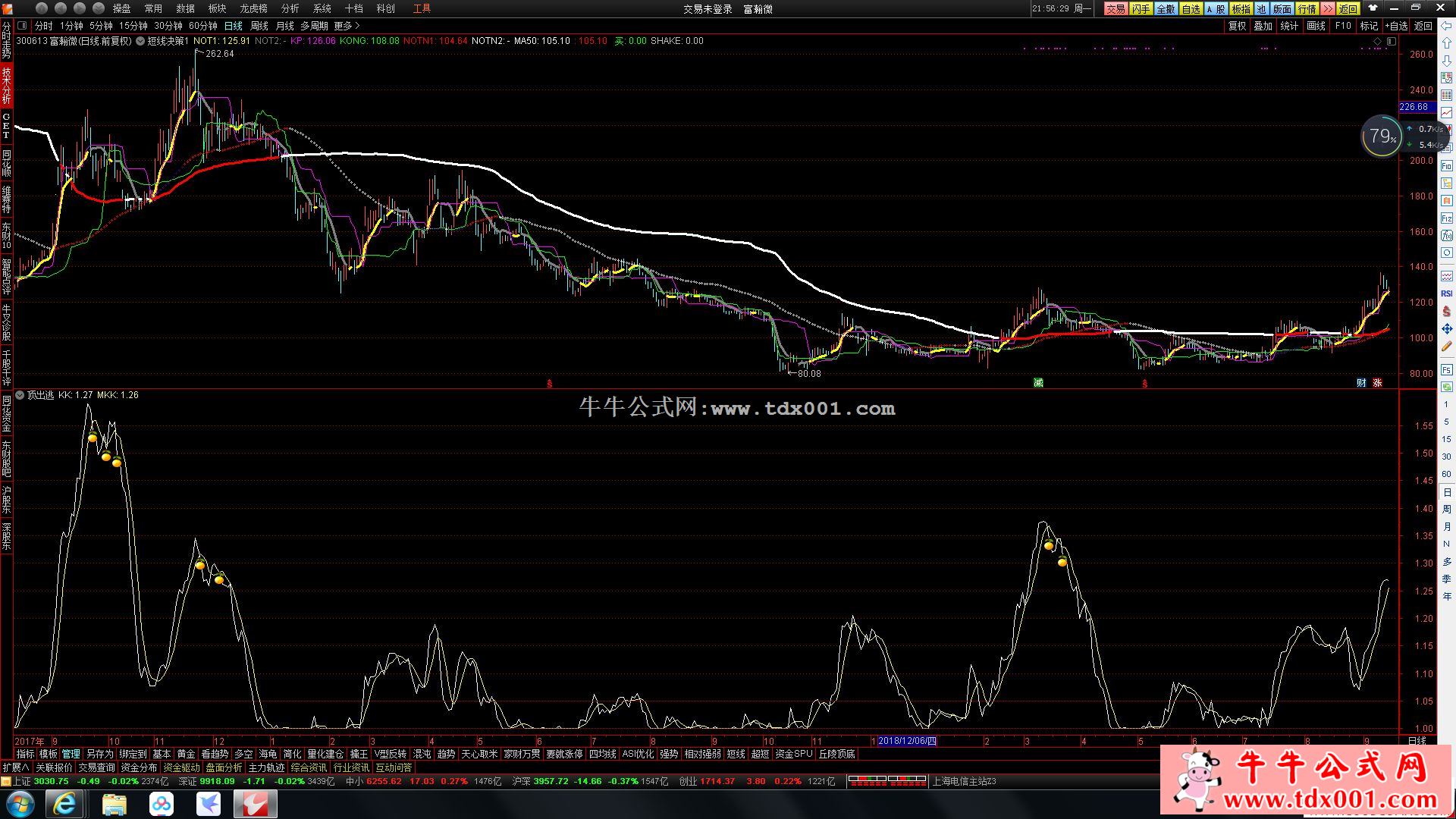The image size is (1456, 819).
Task: Open File Explorer from taskbar
Action: 114,804
